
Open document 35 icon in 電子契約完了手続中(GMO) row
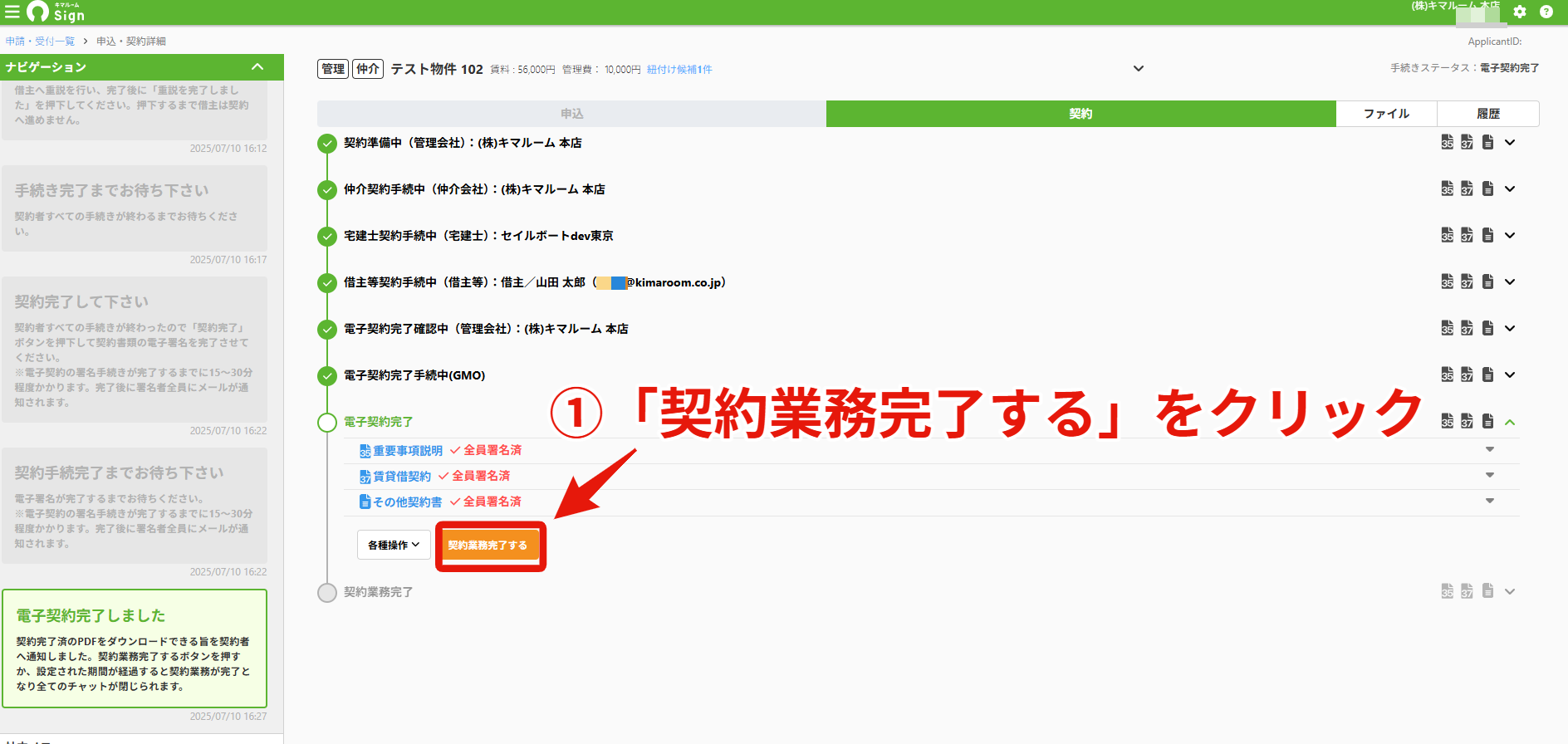(x=1448, y=374)
